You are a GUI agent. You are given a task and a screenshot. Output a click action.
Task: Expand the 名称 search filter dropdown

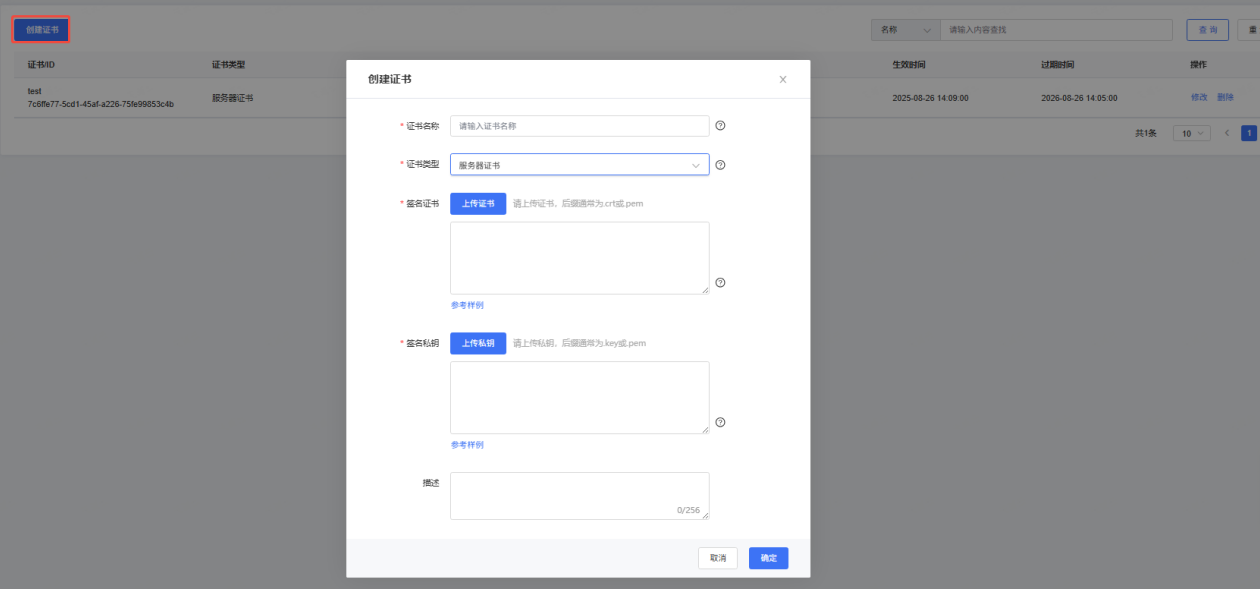point(905,30)
